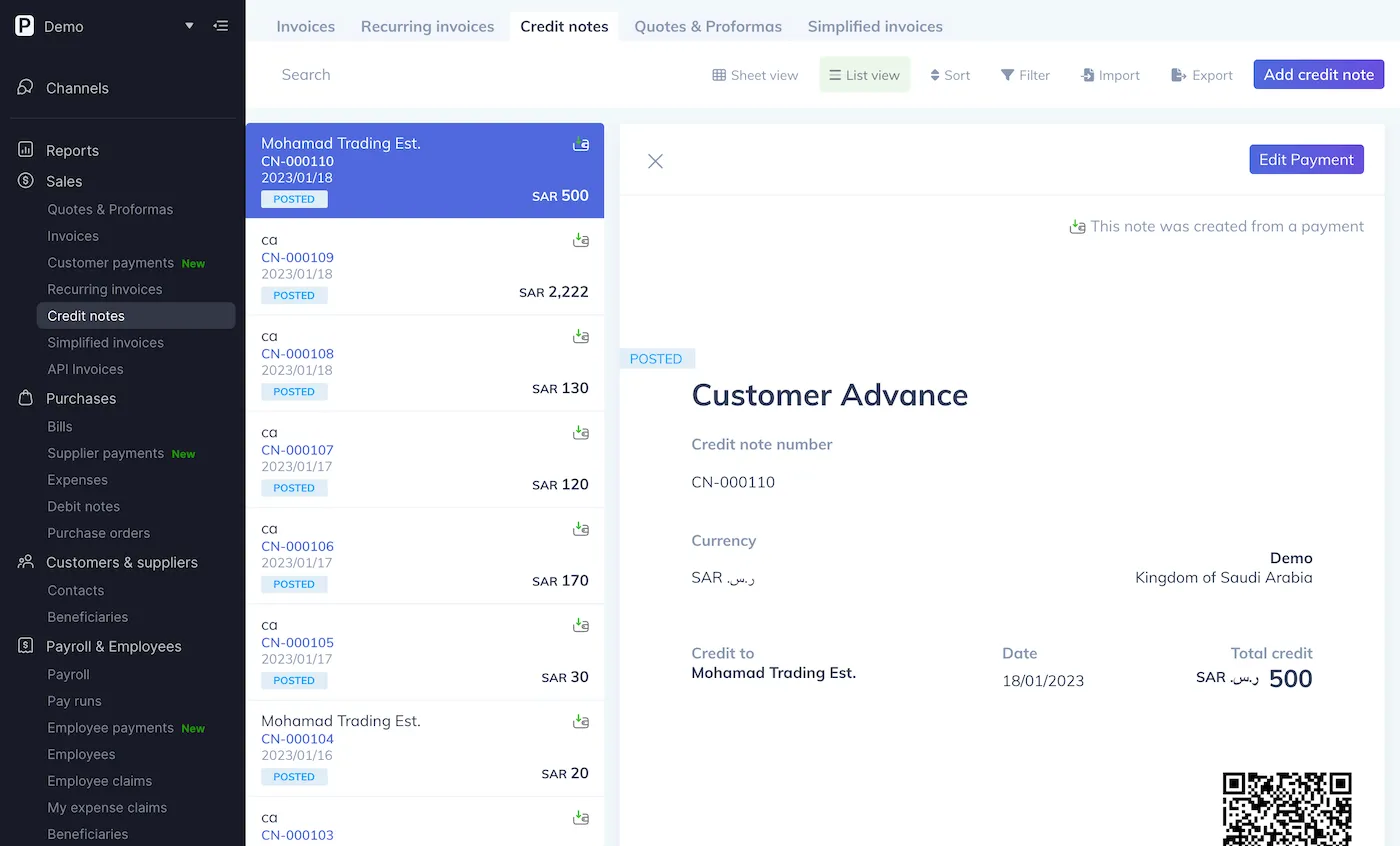
Task: Click the Customers & suppliers people icon
Action: pyautogui.click(x=26, y=562)
